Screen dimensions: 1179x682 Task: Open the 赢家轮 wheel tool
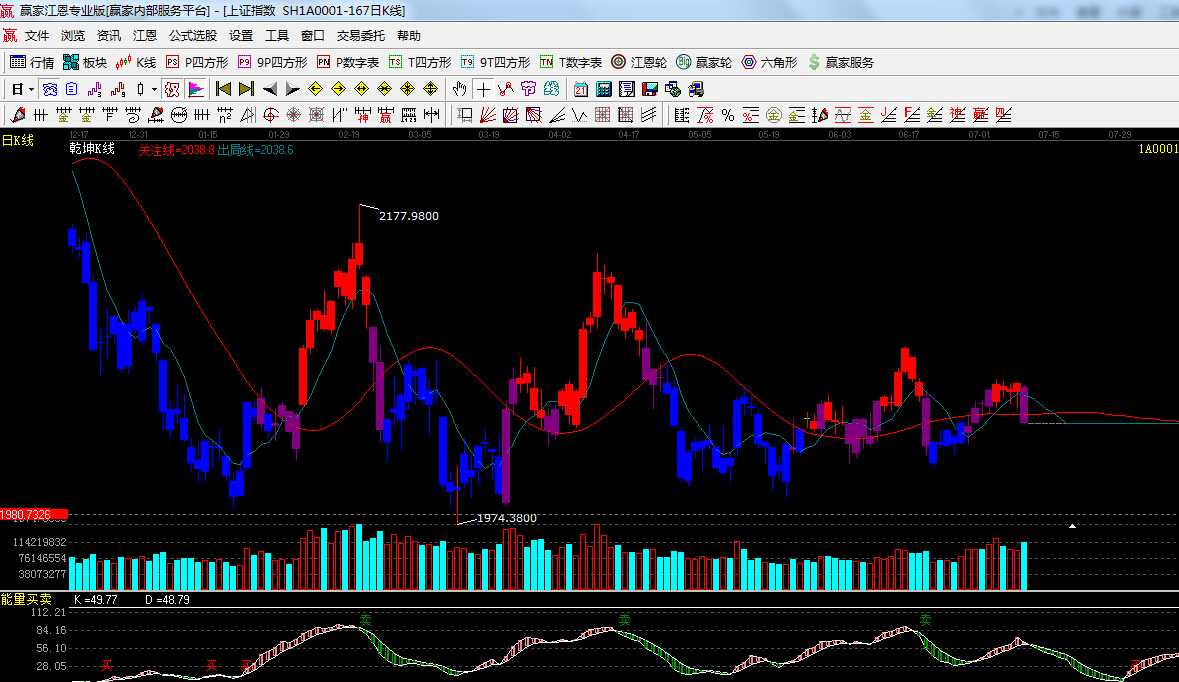(x=704, y=62)
